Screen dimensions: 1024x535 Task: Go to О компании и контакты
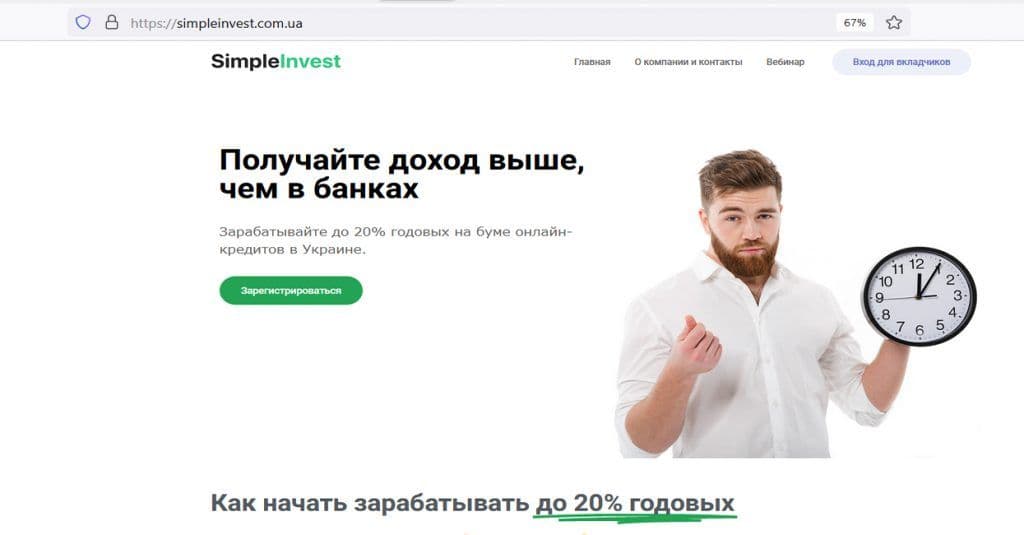click(688, 62)
